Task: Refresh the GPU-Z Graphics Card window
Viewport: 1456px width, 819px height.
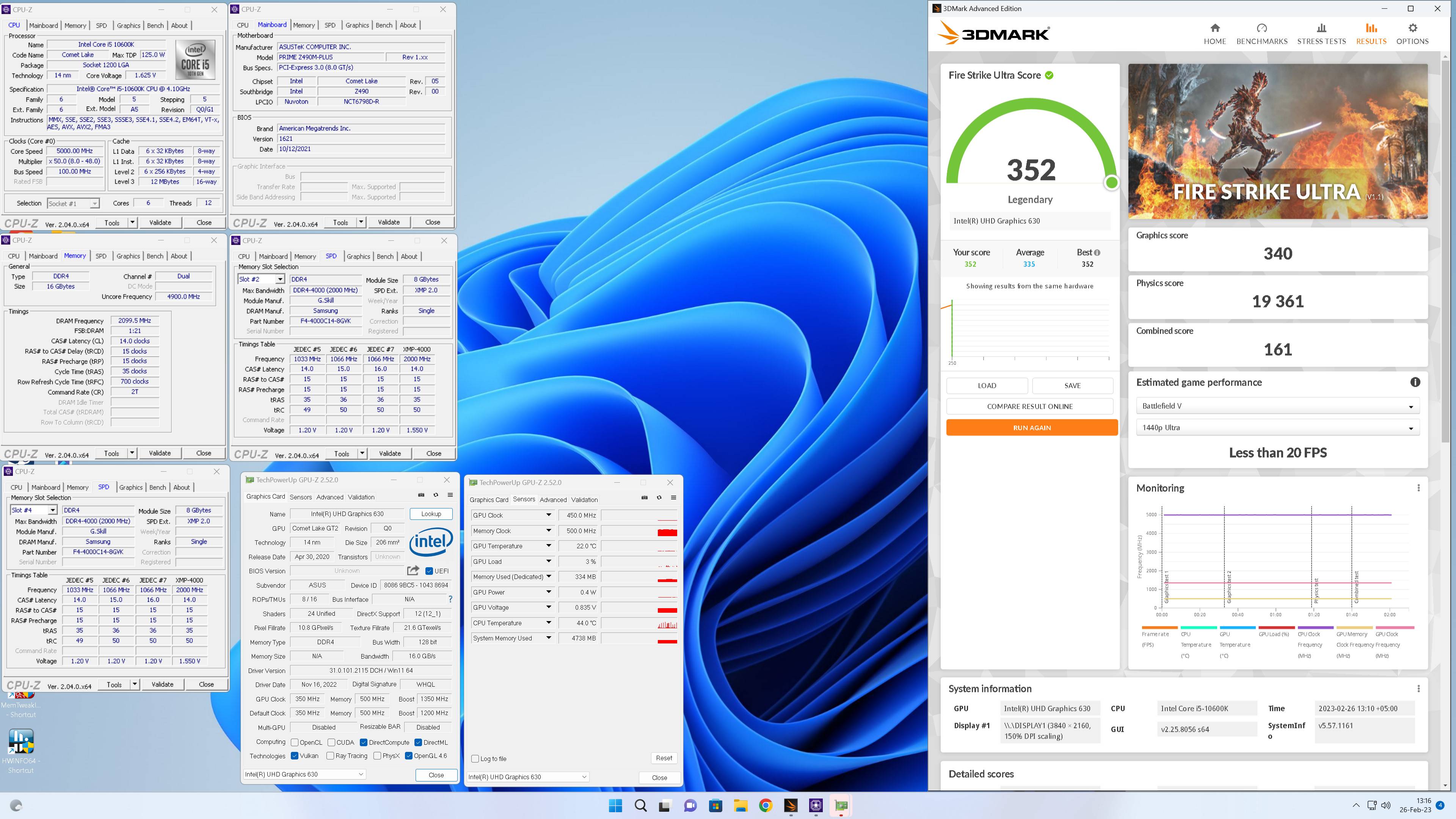Action: pyautogui.click(x=436, y=495)
